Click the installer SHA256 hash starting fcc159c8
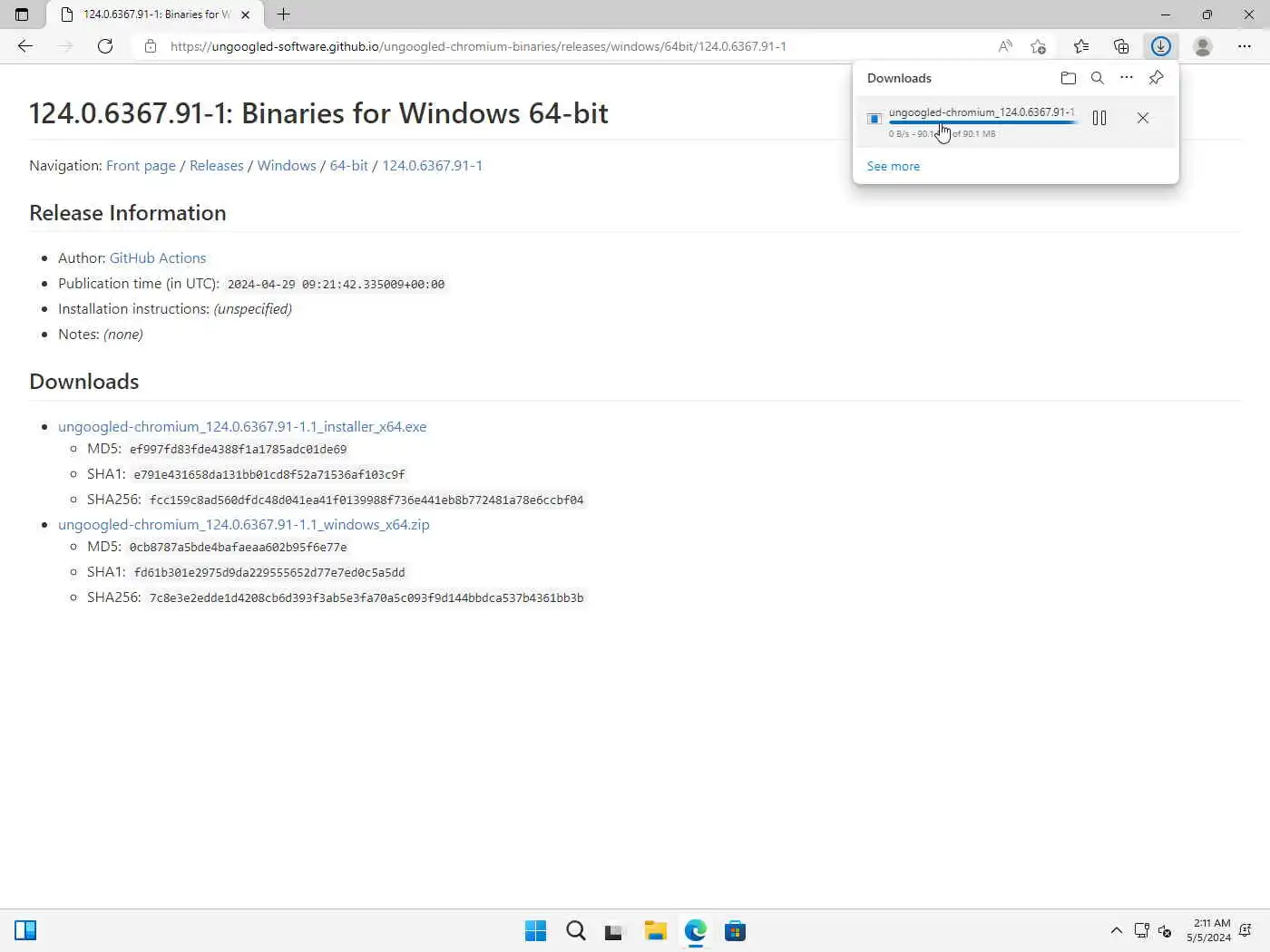Screen dimensions: 1270x952 pyautogui.click(x=366, y=500)
